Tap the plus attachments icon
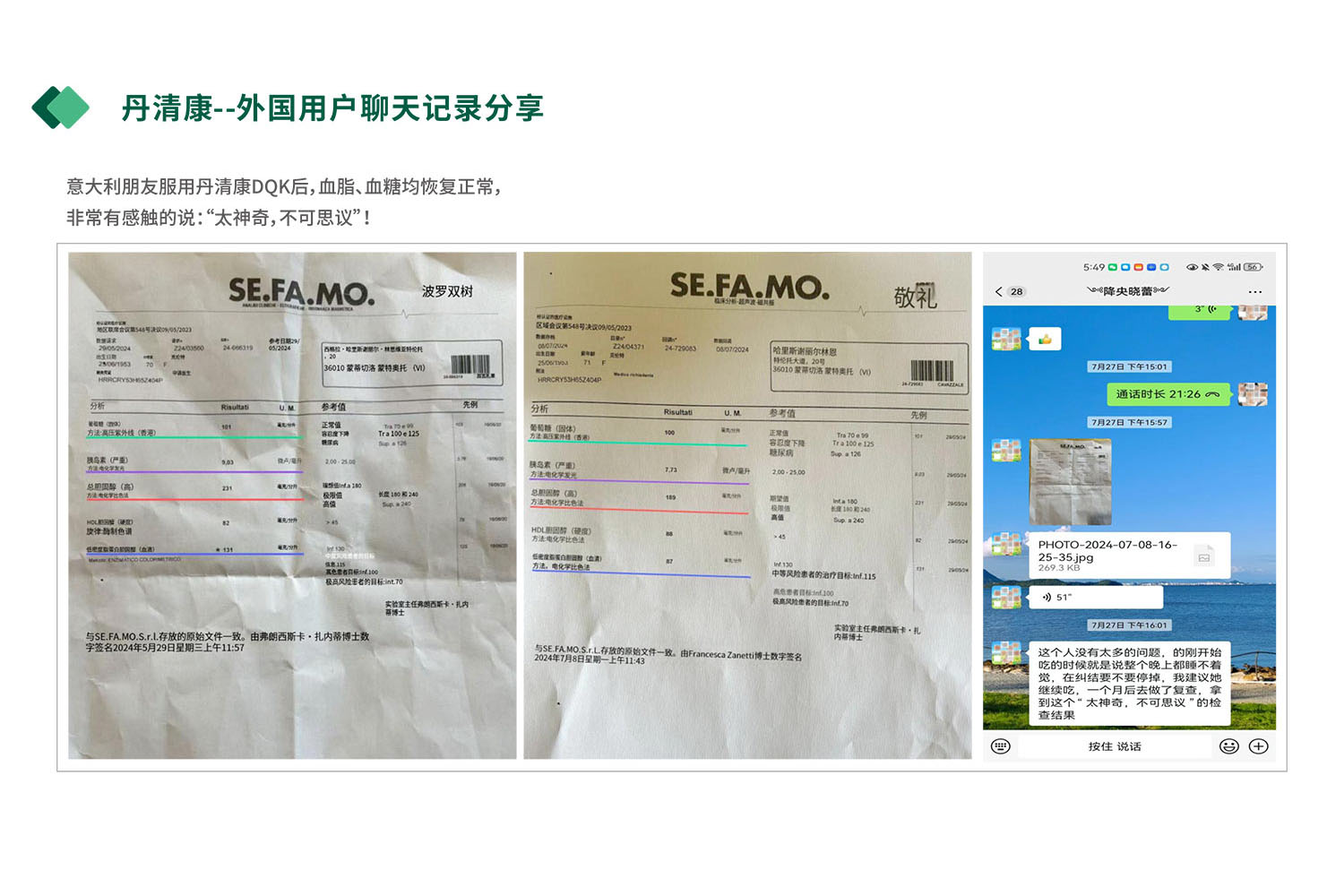Screen dimensions: 1344x896 [x=1259, y=746]
